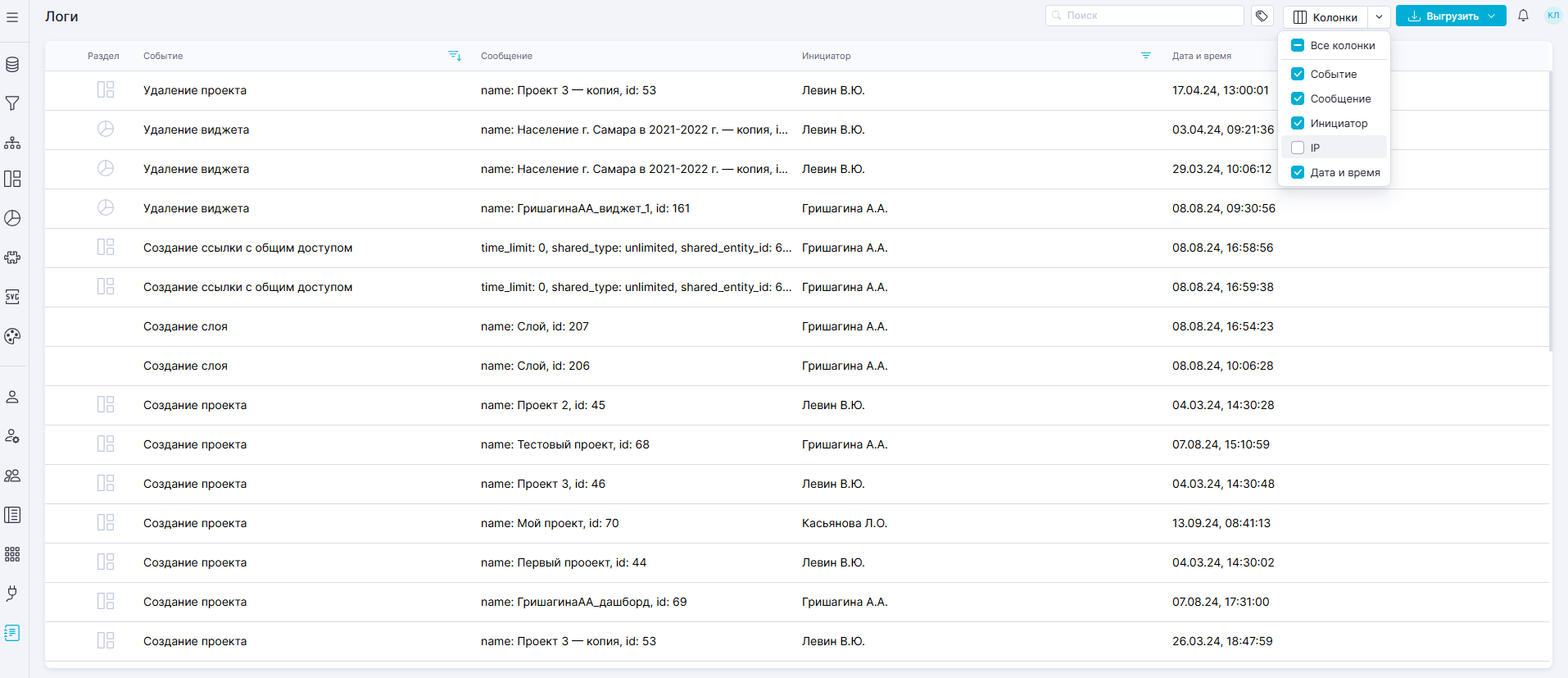Open the plug connections sidebar icon
This screenshot has width=1568, height=678.
click(x=12, y=593)
